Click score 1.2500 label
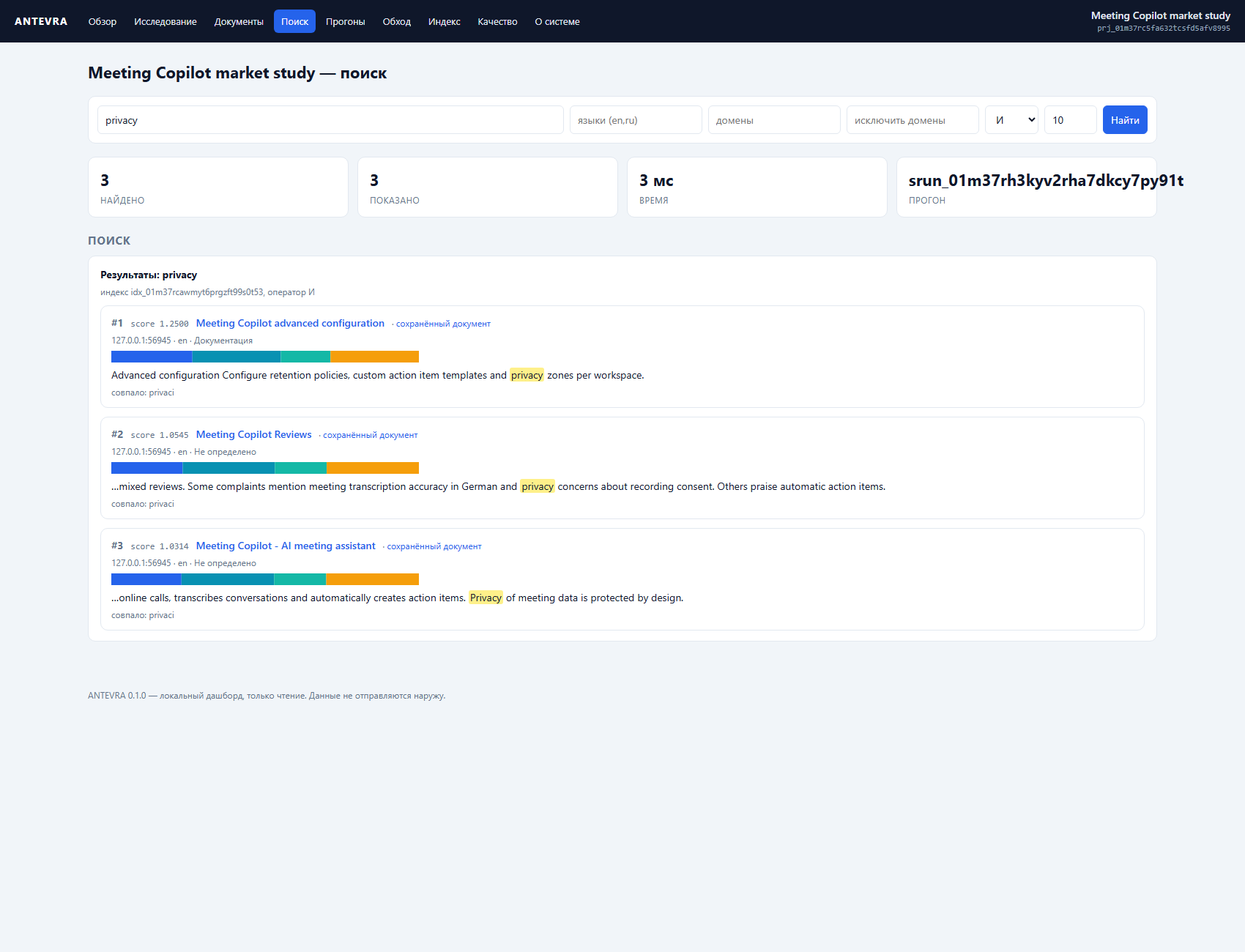1245x952 pixels. [x=160, y=324]
